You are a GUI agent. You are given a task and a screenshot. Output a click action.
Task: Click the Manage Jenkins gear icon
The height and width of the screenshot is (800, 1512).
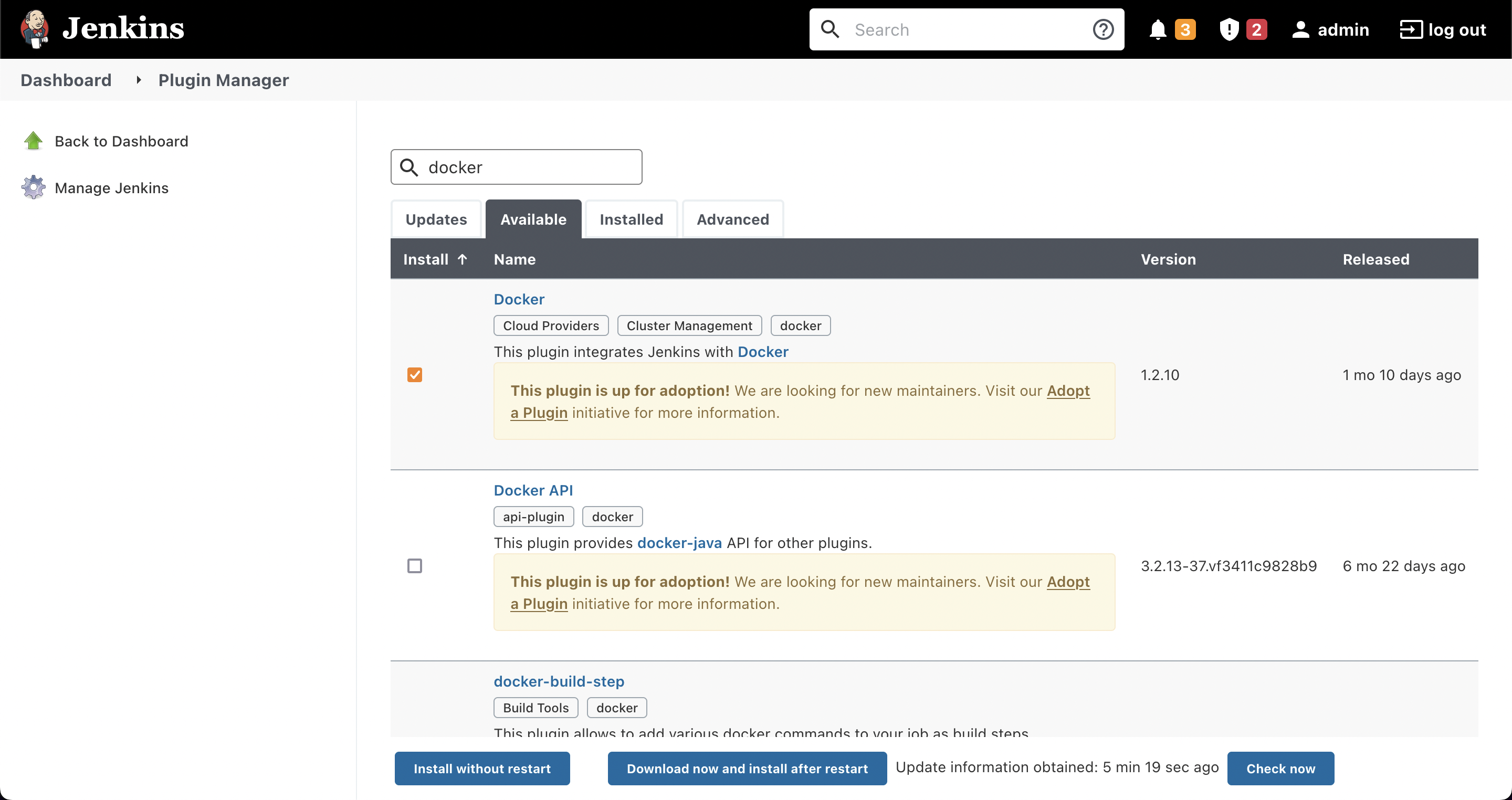coord(34,187)
